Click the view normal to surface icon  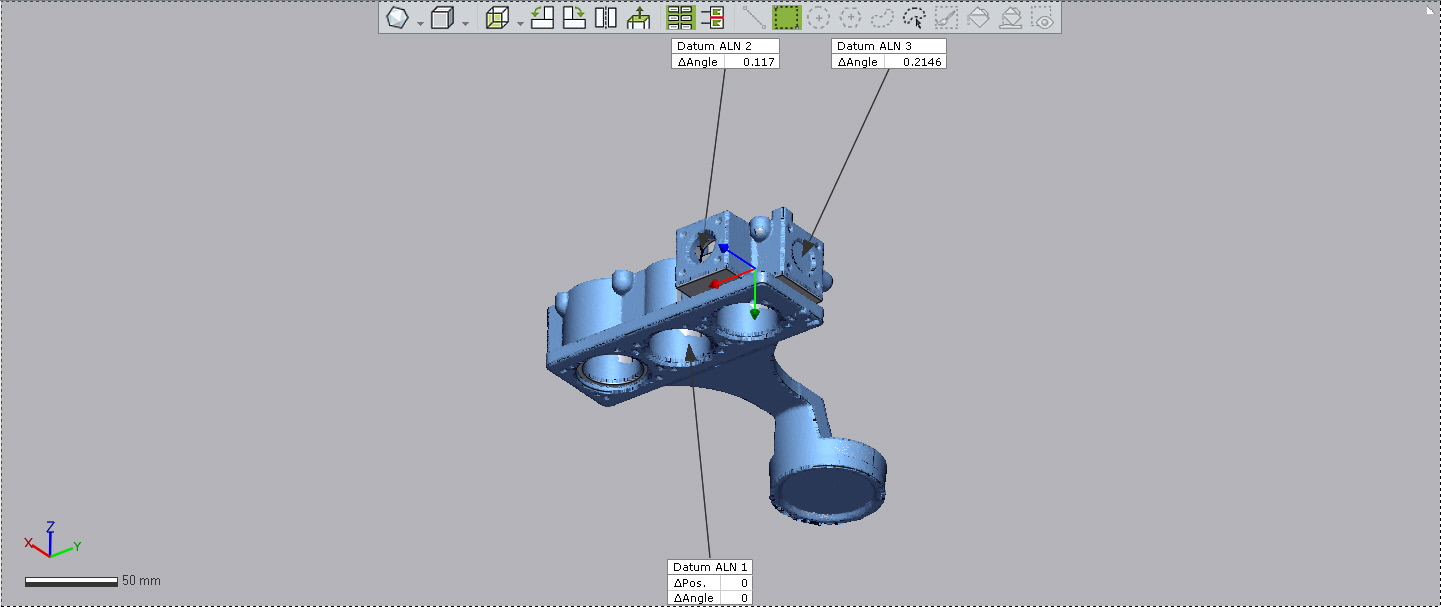(638, 18)
